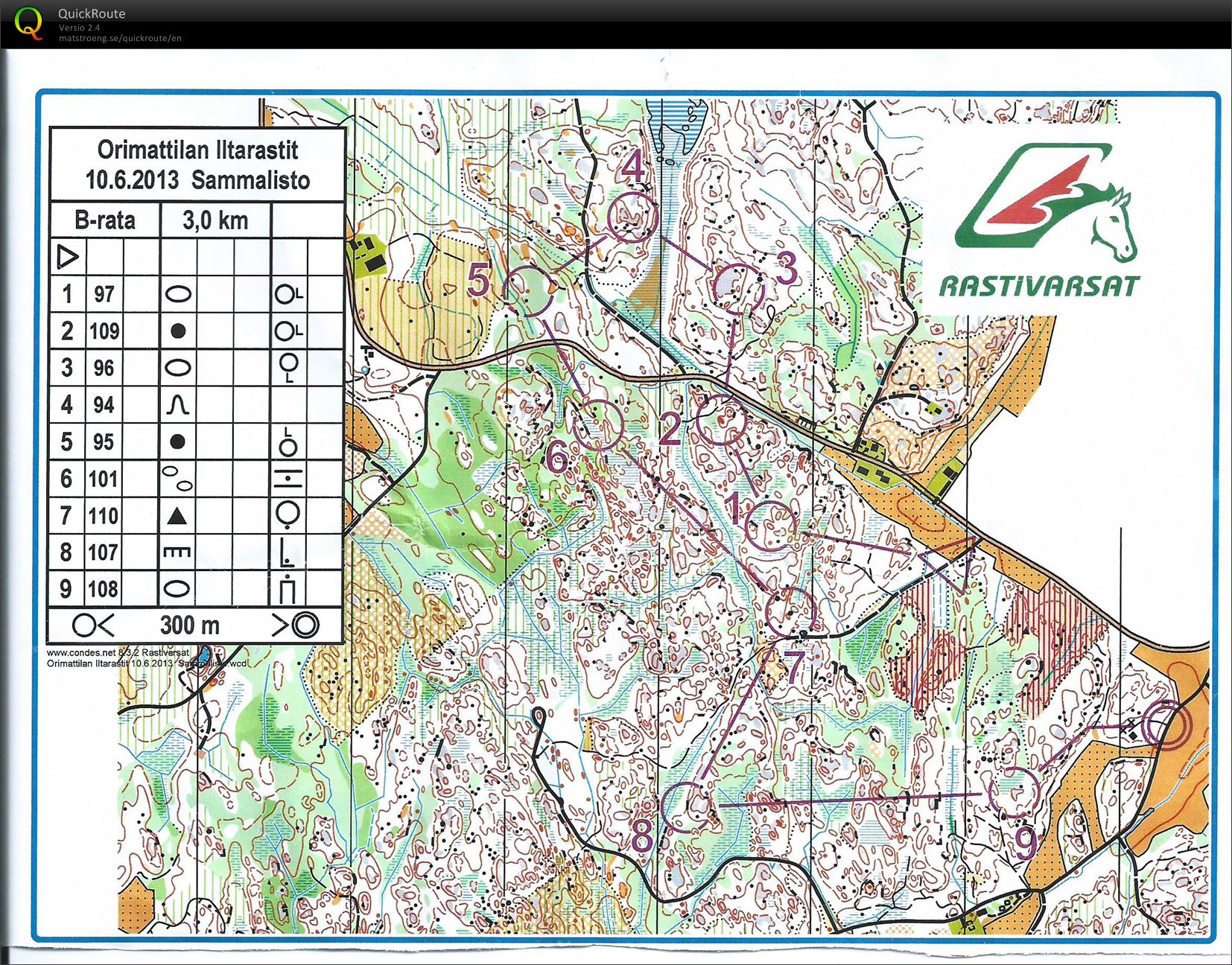
Task: Click the QuickRoute logo icon
Action: click(x=28, y=22)
